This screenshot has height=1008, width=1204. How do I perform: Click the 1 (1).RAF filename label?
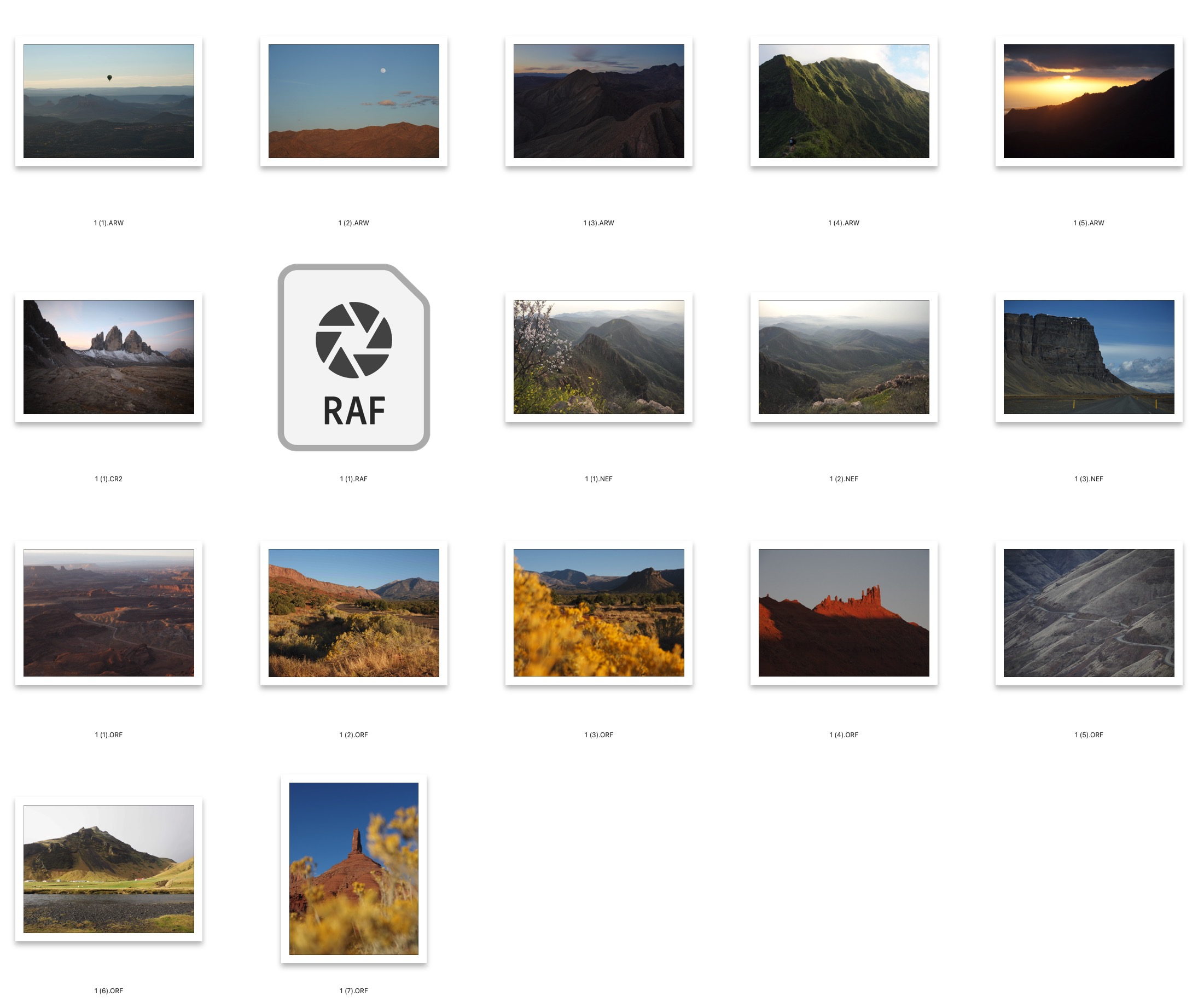tap(354, 479)
